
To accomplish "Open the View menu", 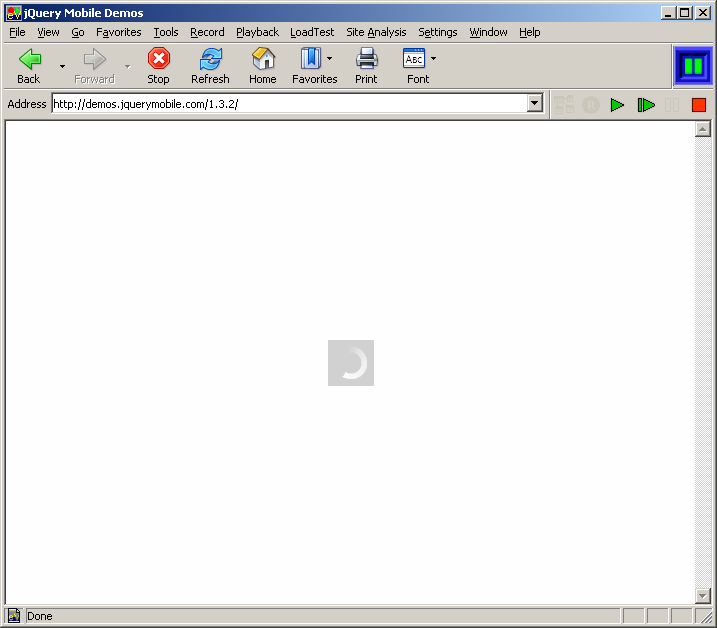I will point(48,32).
